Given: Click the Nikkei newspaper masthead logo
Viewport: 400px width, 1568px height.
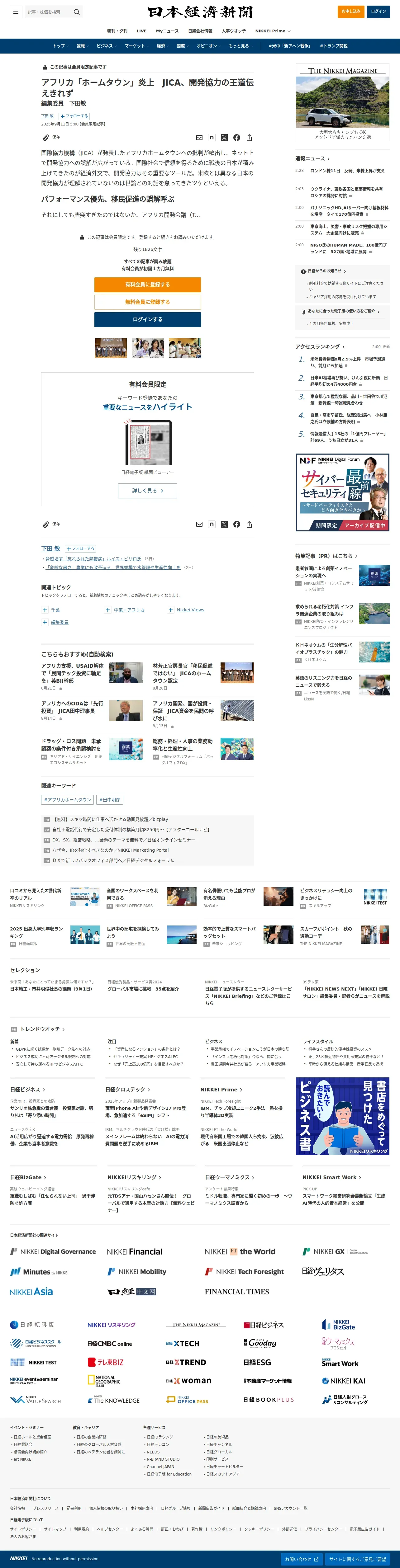Looking at the screenshot, I should pyautogui.click(x=200, y=12).
